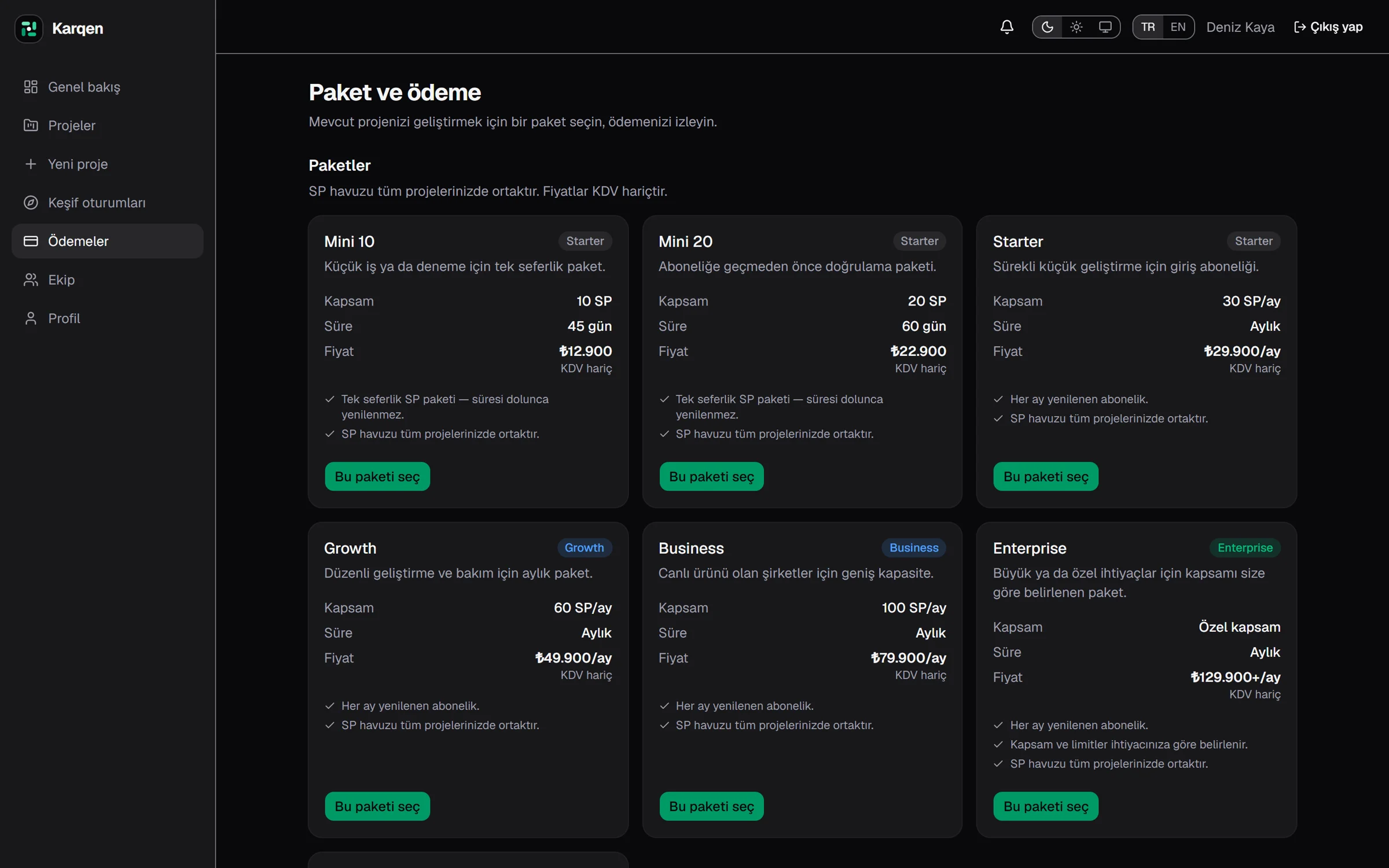Click the Genel bakış grid icon

pos(31,87)
